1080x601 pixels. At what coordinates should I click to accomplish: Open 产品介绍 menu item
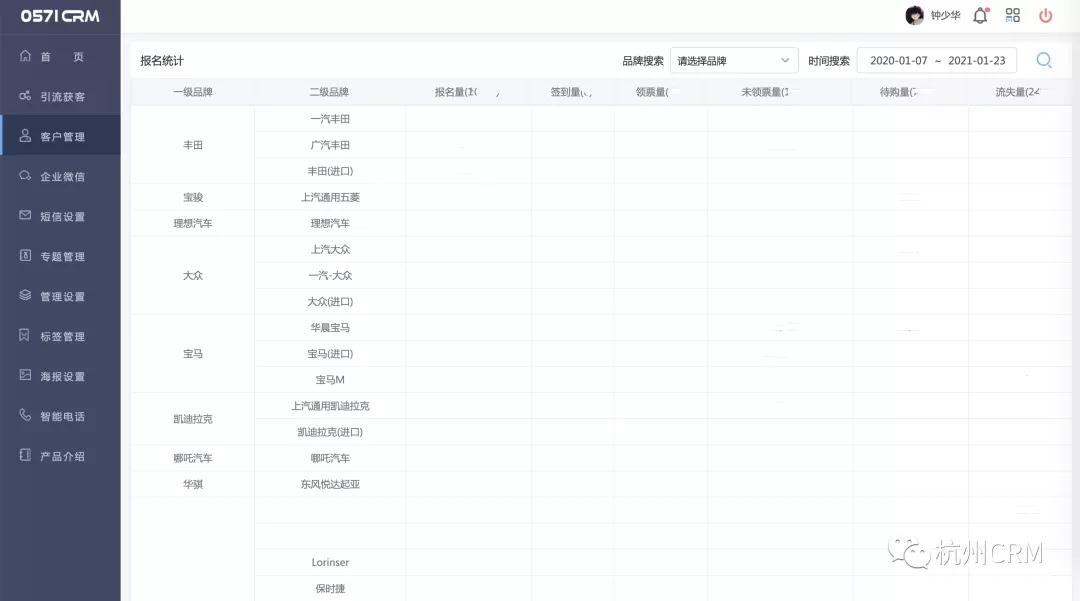coord(61,456)
